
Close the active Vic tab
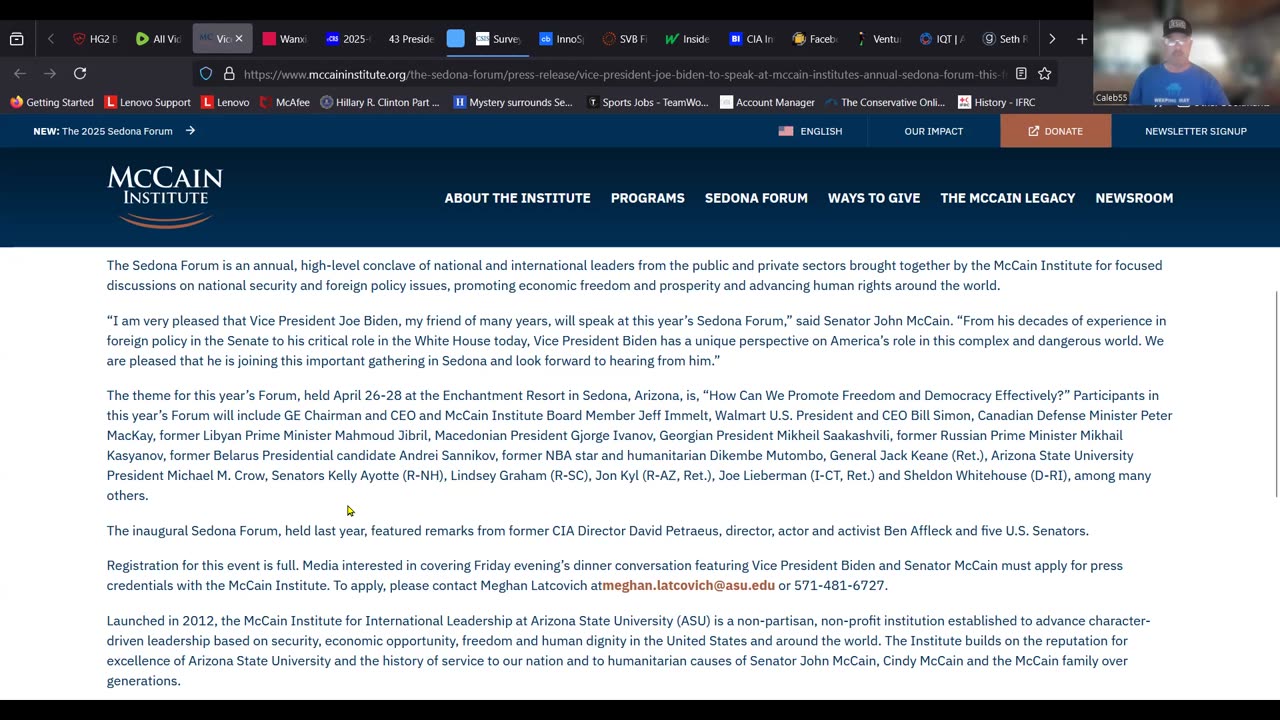pos(239,39)
